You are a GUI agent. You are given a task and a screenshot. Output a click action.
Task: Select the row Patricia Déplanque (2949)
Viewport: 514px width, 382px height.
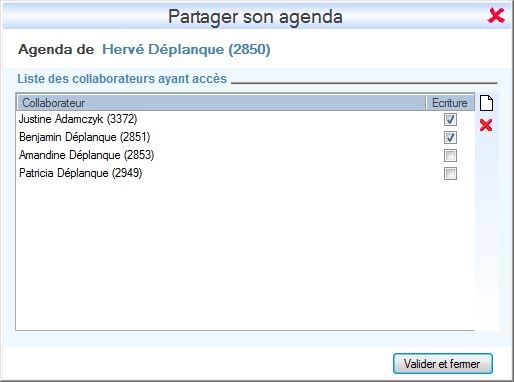[245, 173]
